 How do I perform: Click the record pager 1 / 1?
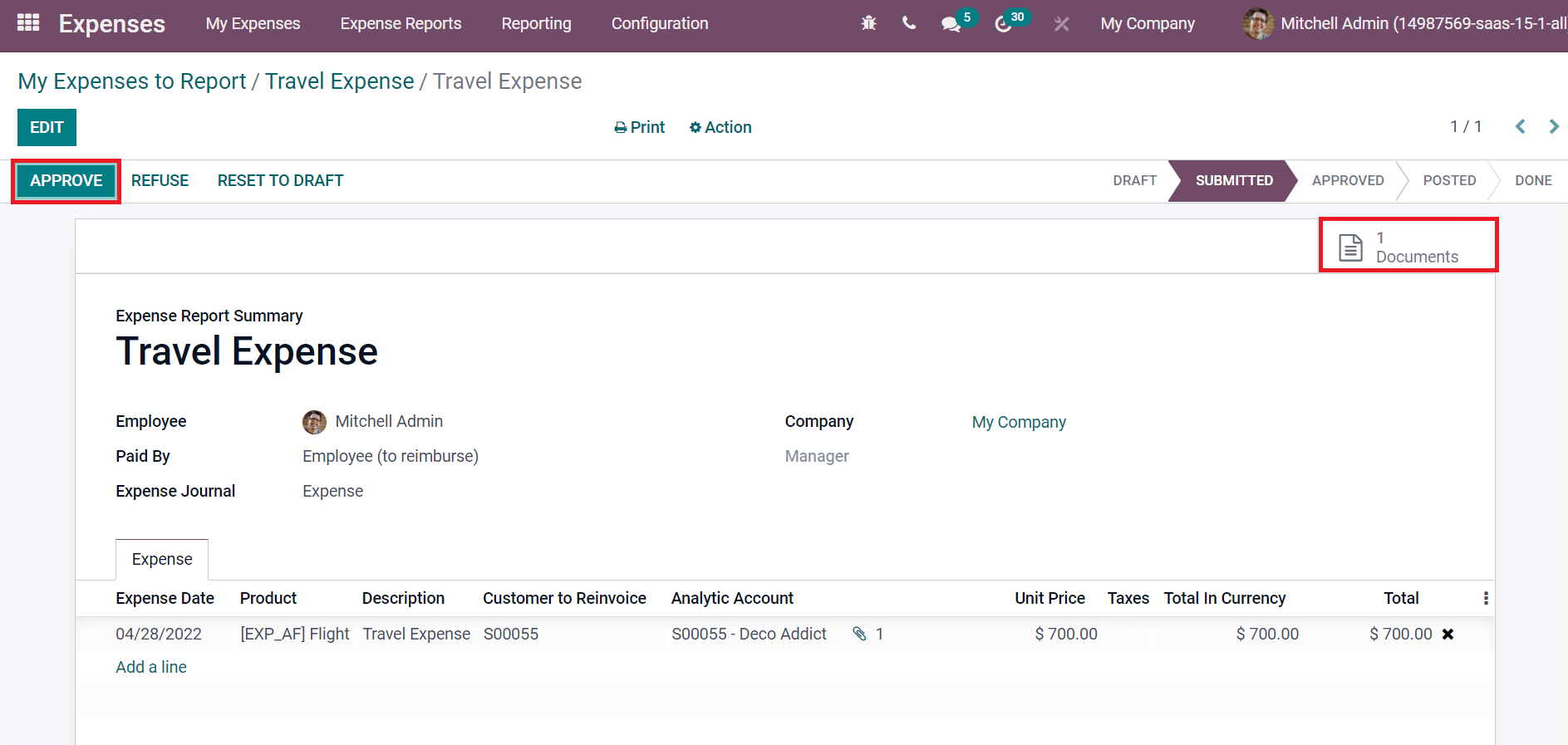click(1466, 126)
